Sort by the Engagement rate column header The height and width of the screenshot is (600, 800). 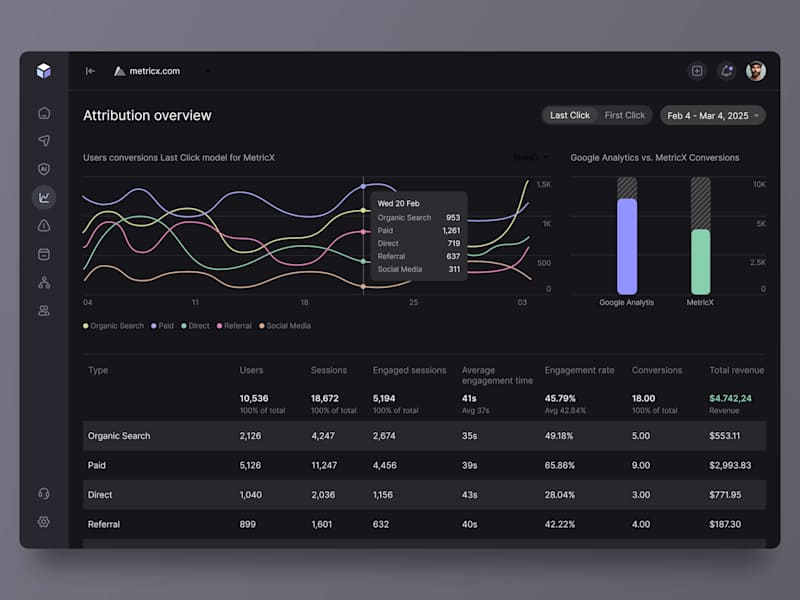point(579,370)
